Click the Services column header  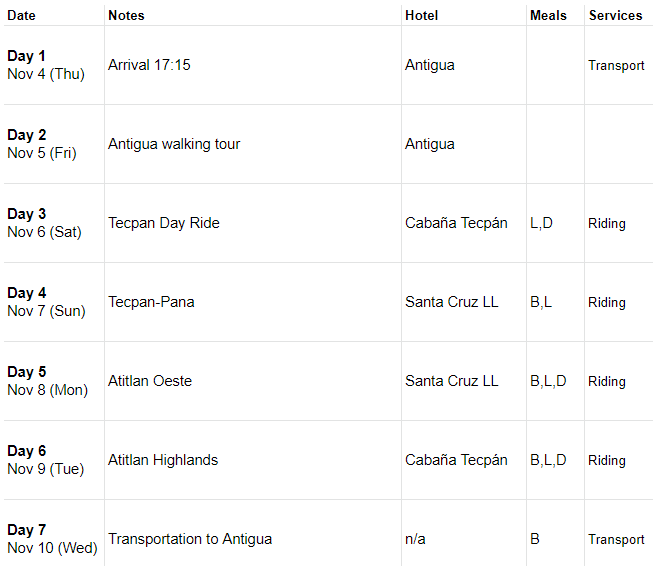(x=616, y=15)
